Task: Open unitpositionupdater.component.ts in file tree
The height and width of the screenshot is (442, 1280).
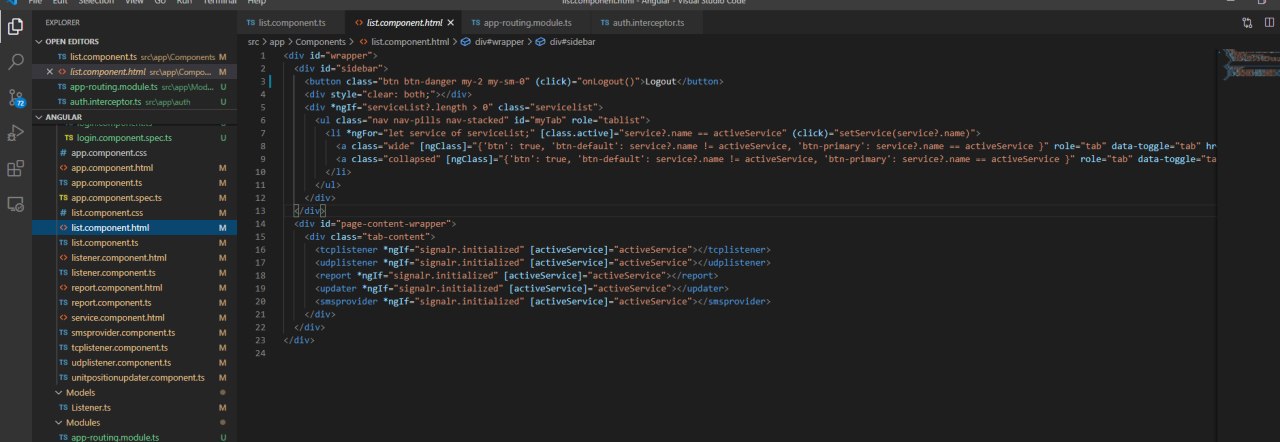Action: [x=135, y=378]
